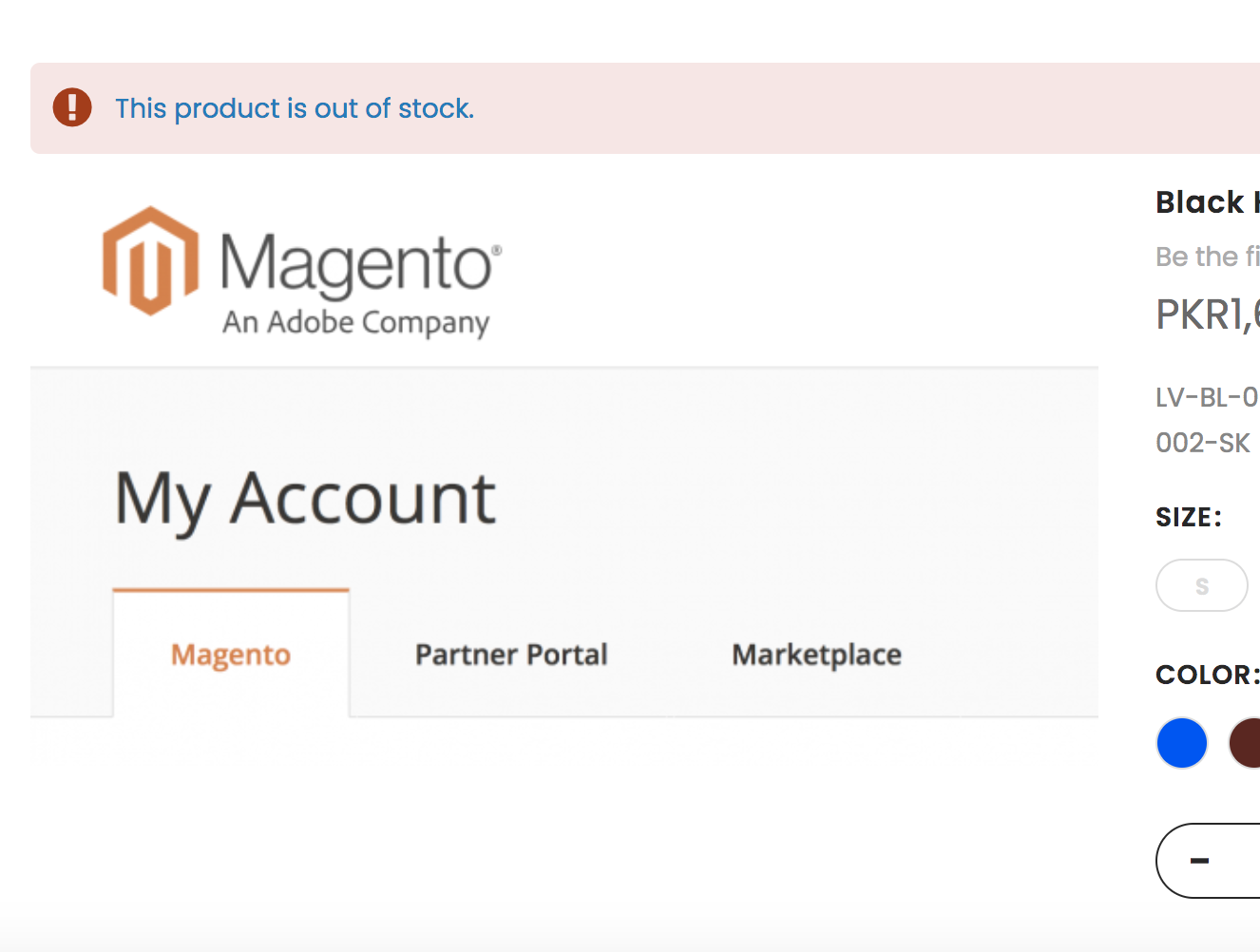Click the red out-of-stock alert icon
Image resolution: width=1260 pixels, height=952 pixels.
(x=72, y=107)
